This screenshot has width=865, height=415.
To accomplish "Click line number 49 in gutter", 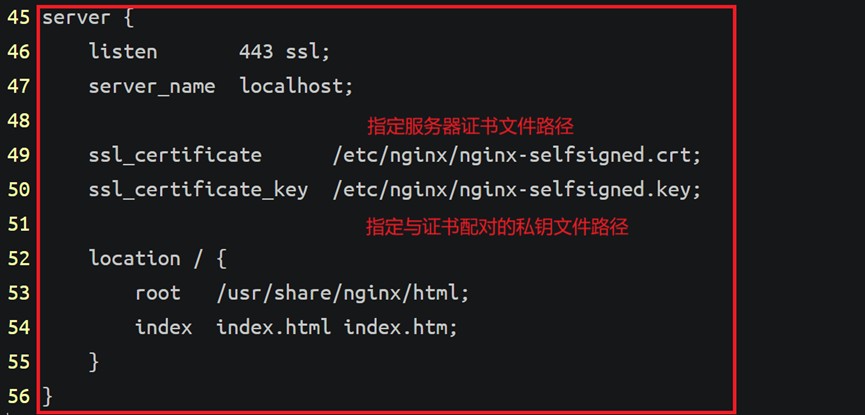I will click(x=18, y=155).
